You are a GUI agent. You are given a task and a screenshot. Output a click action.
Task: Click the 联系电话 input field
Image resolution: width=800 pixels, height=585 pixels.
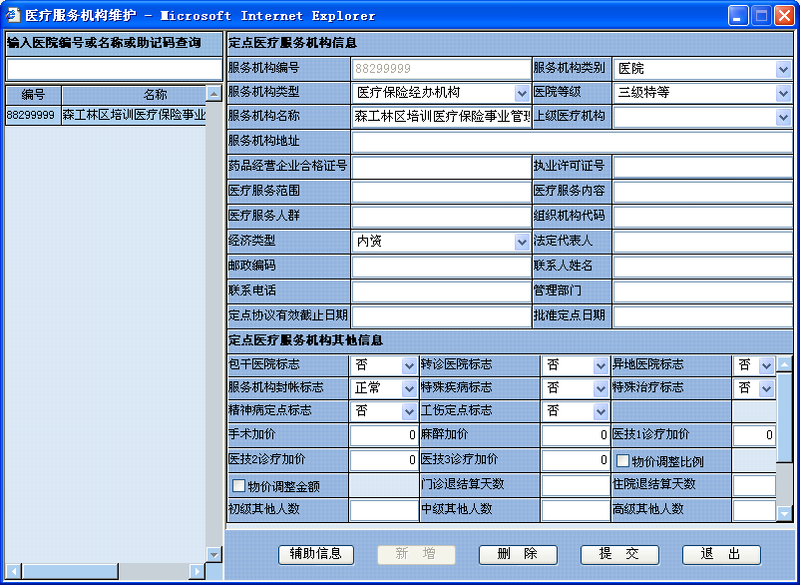441,292
